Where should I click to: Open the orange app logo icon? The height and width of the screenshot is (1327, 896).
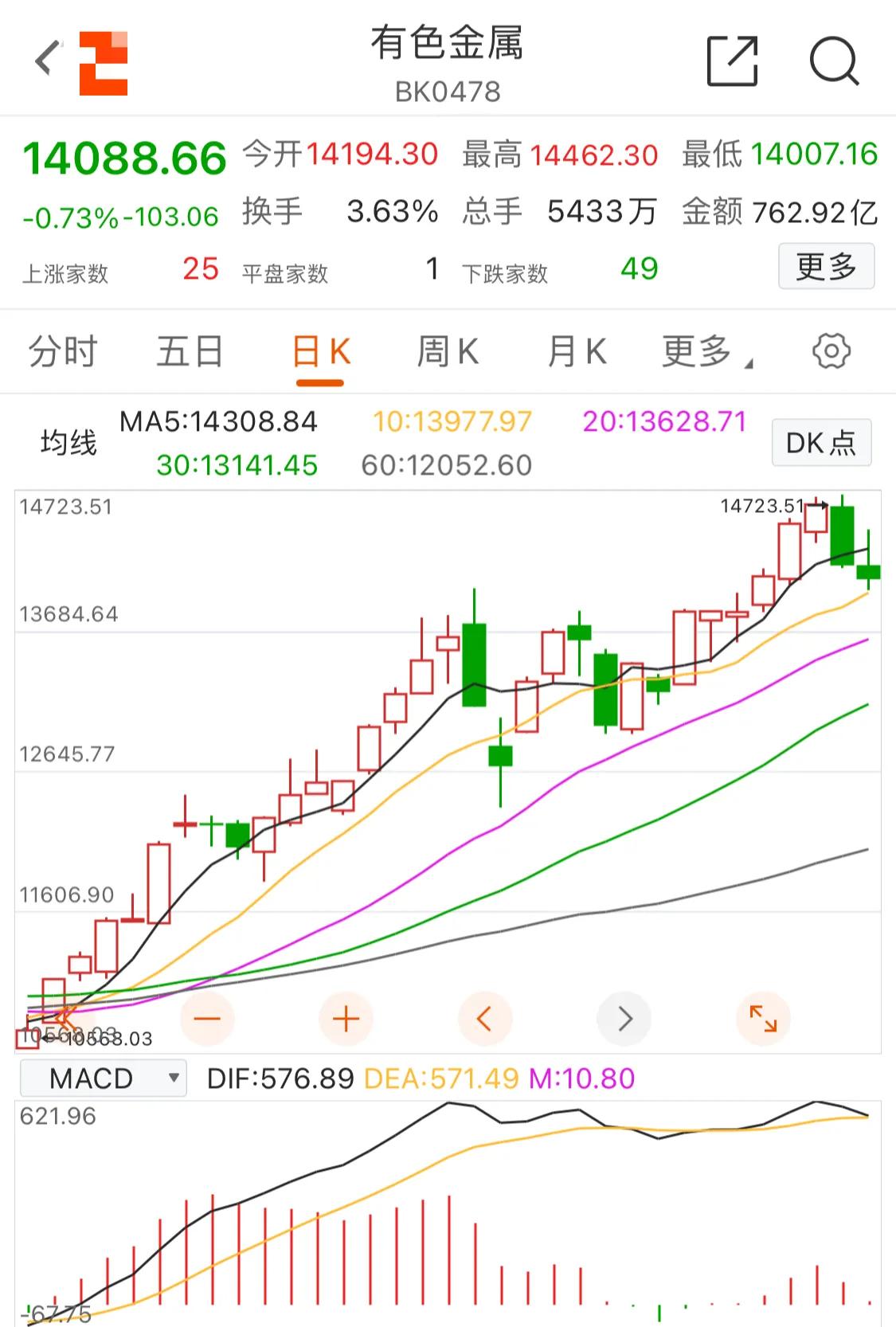[x=104, y=63]
